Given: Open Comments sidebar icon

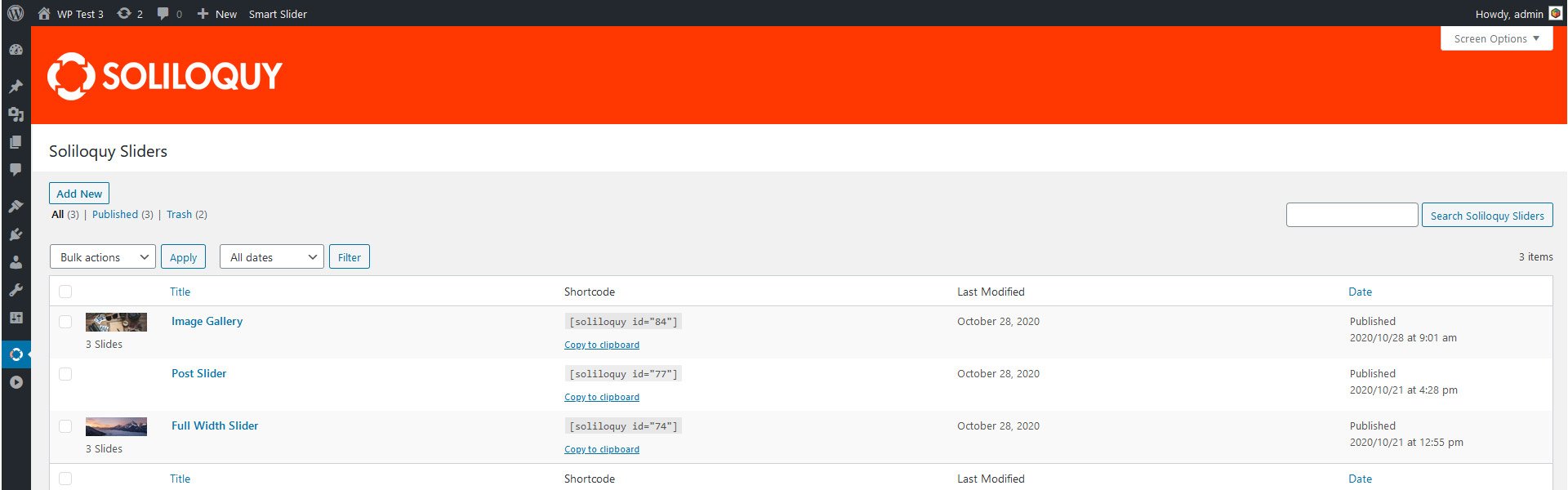Looking at the screenshot, I should pyautogui.click(x=16, y=170).
